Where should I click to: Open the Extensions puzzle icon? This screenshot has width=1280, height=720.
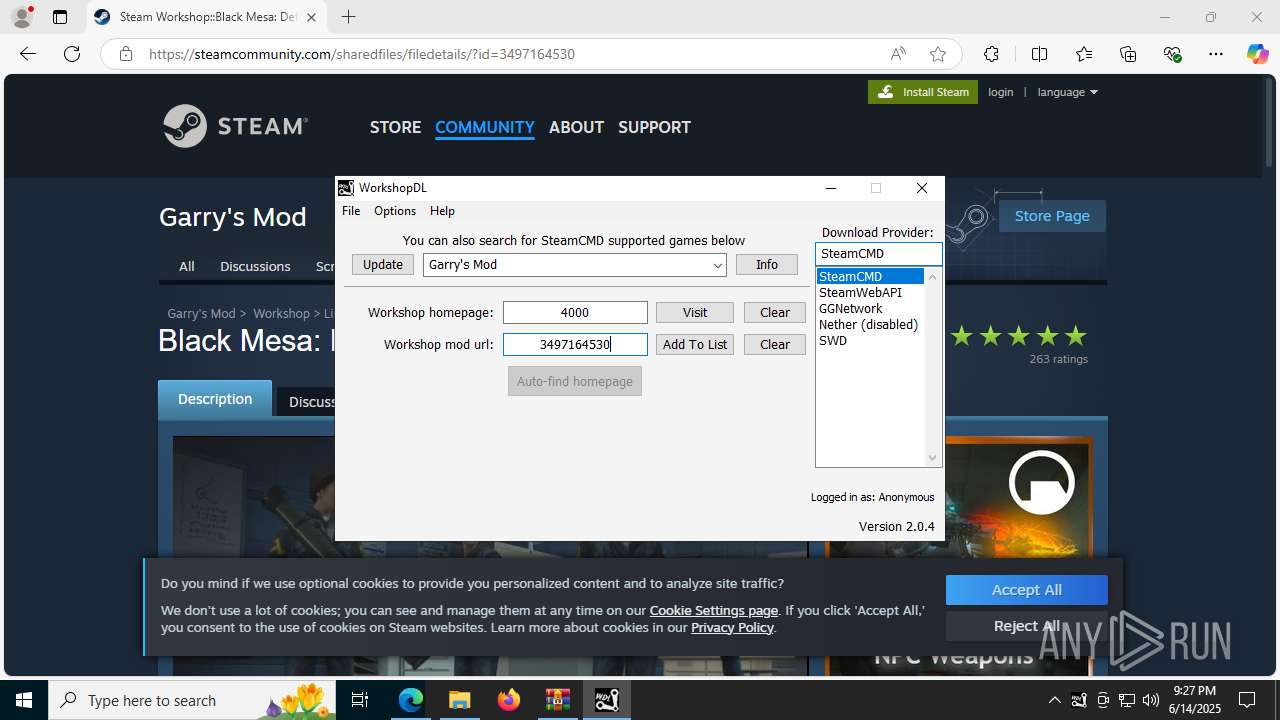tap(991, 54)
